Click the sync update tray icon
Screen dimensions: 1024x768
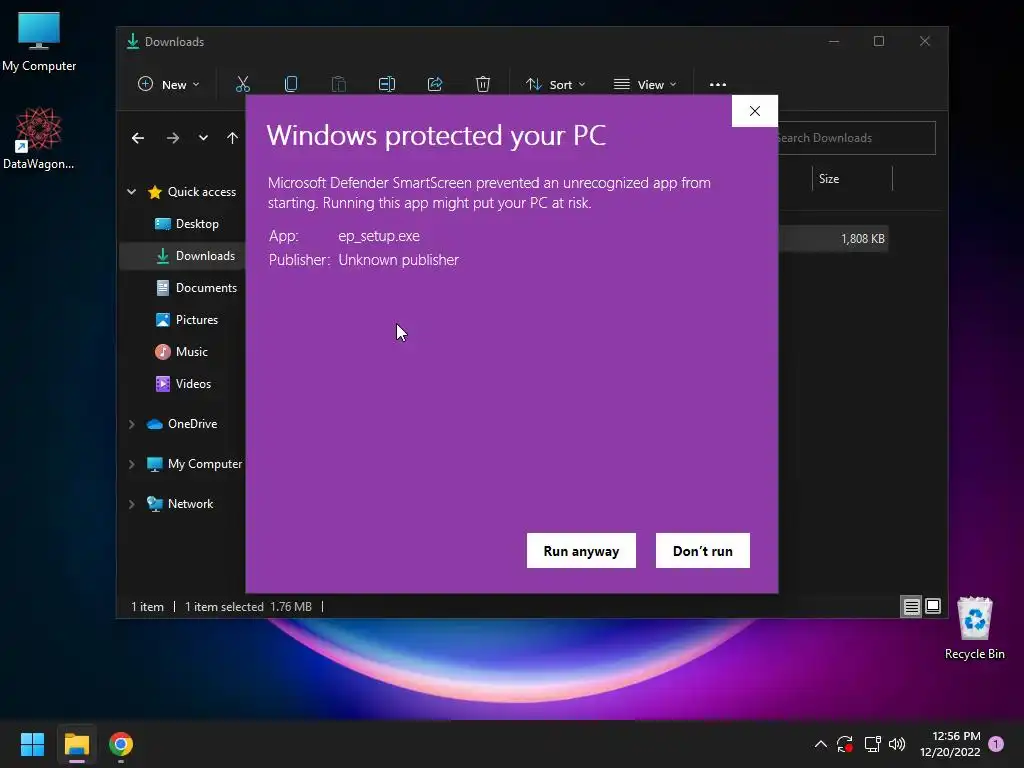[x=845, y=744]
